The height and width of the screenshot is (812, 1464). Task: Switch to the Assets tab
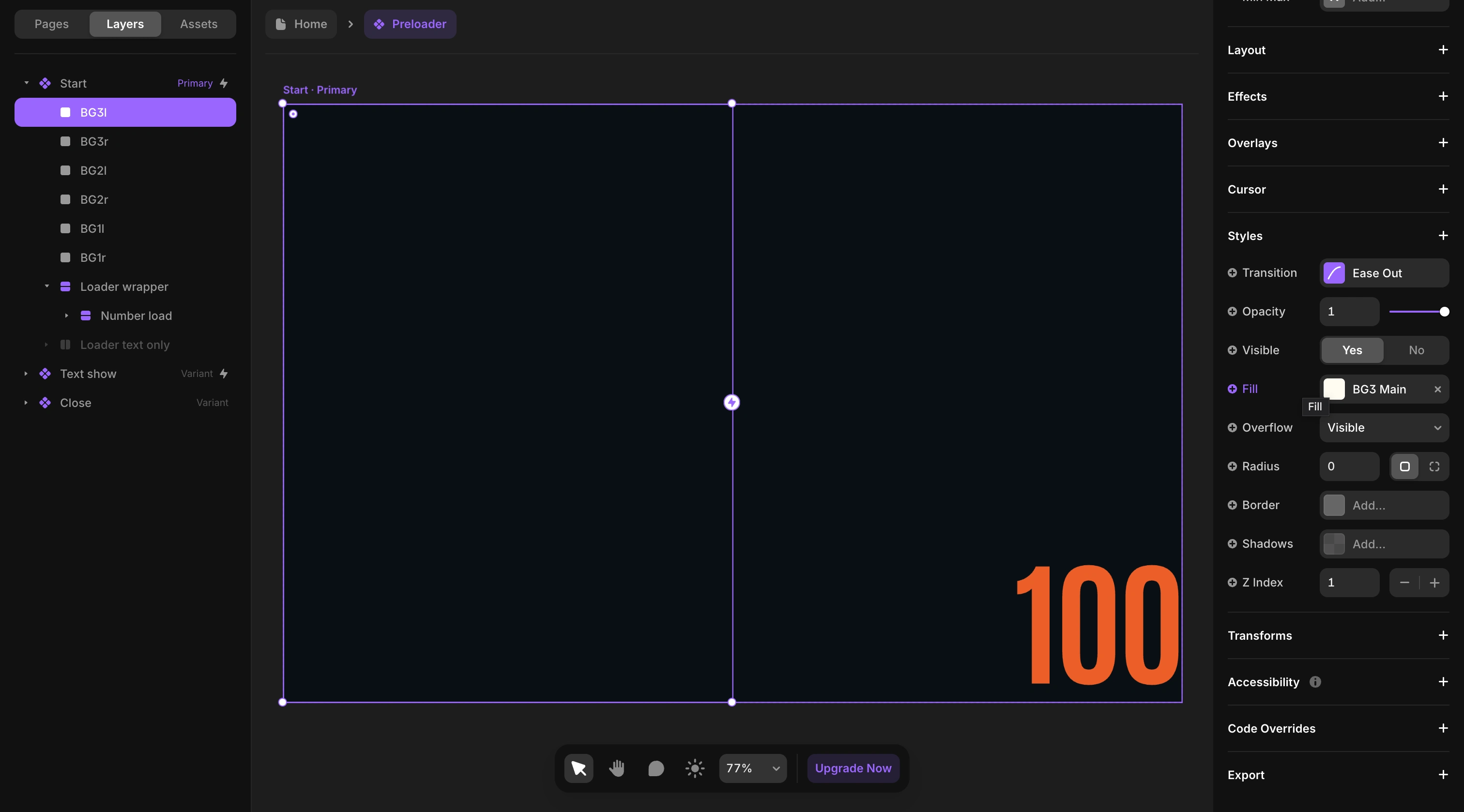198,24
